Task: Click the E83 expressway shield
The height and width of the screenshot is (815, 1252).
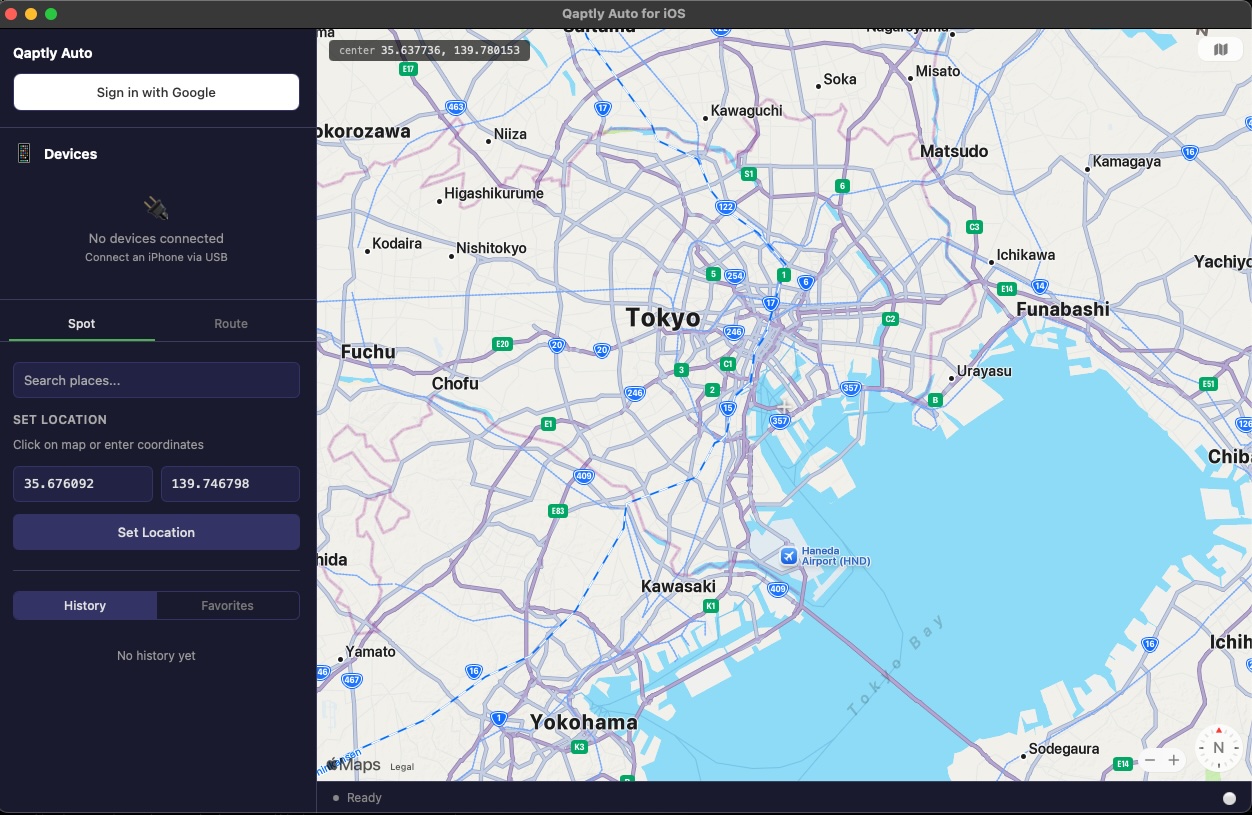Action: click(x=558, y=511)
